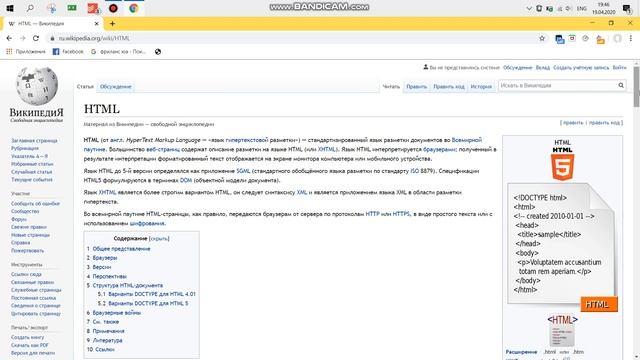Click the HTML5 shield logo image

click(562, 168)
